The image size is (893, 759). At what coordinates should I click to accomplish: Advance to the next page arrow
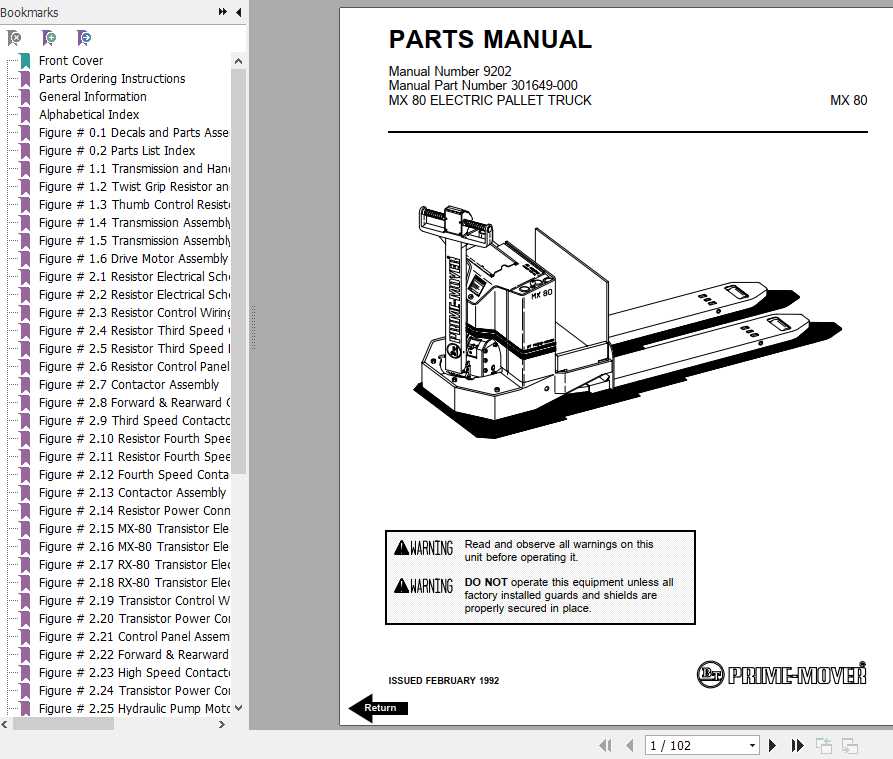pyautogui.click(x=772, y=745)
